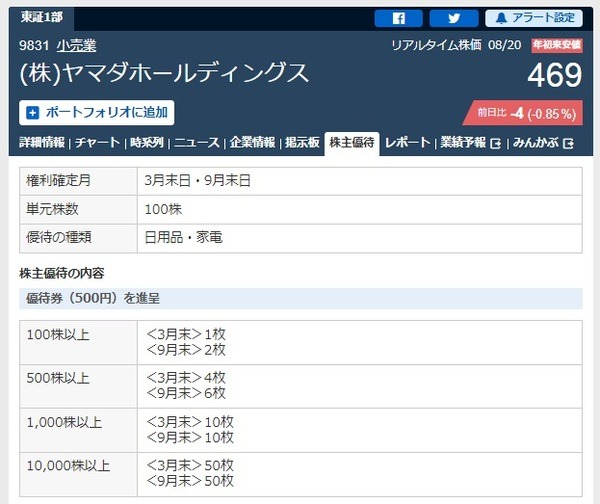Click the 年初来安値 badge

557,45
